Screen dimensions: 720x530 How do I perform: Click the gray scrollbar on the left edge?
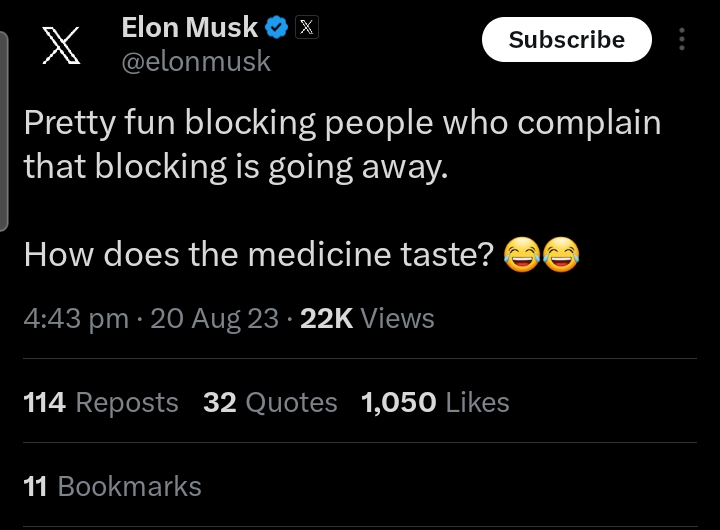[4, 130]
